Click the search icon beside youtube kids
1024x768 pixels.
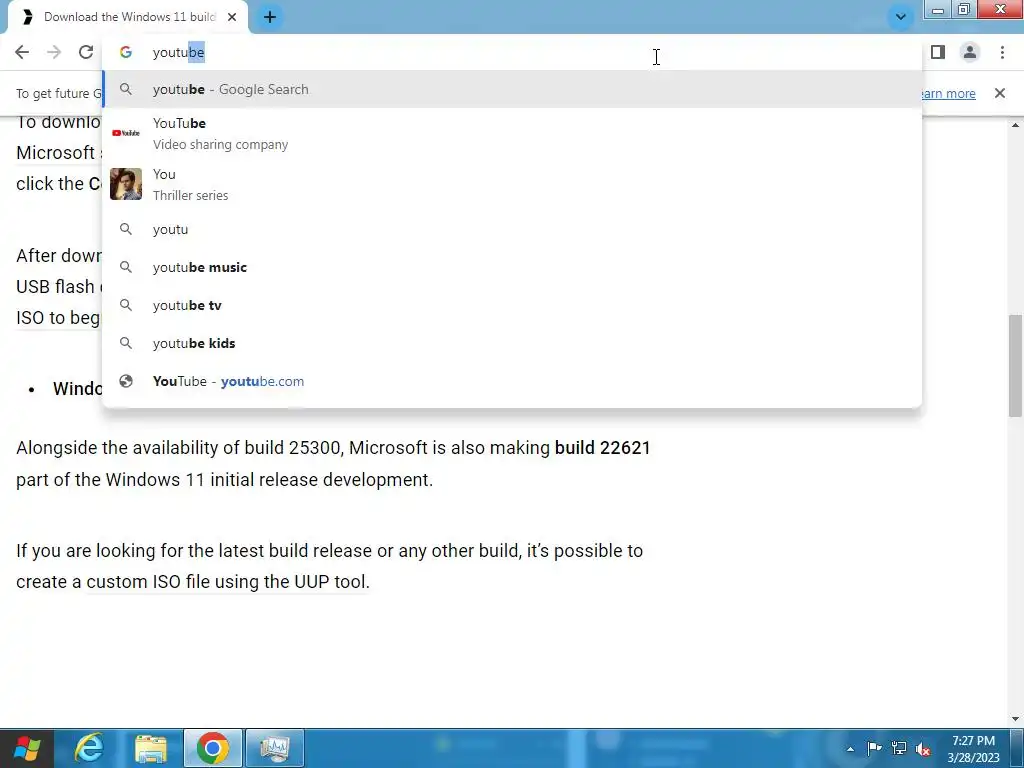tap(125, 343)
